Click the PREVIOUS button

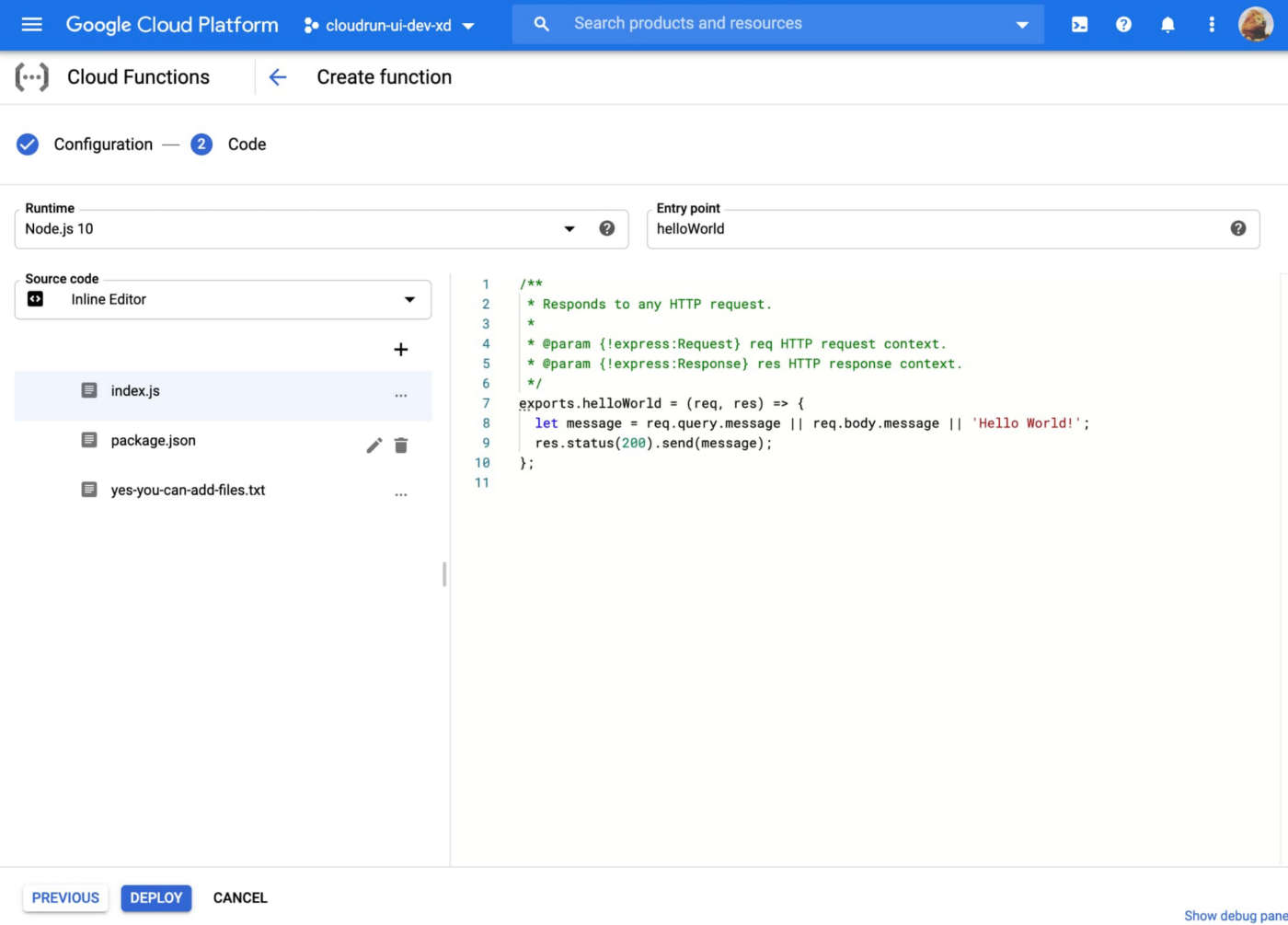[65, 897]
